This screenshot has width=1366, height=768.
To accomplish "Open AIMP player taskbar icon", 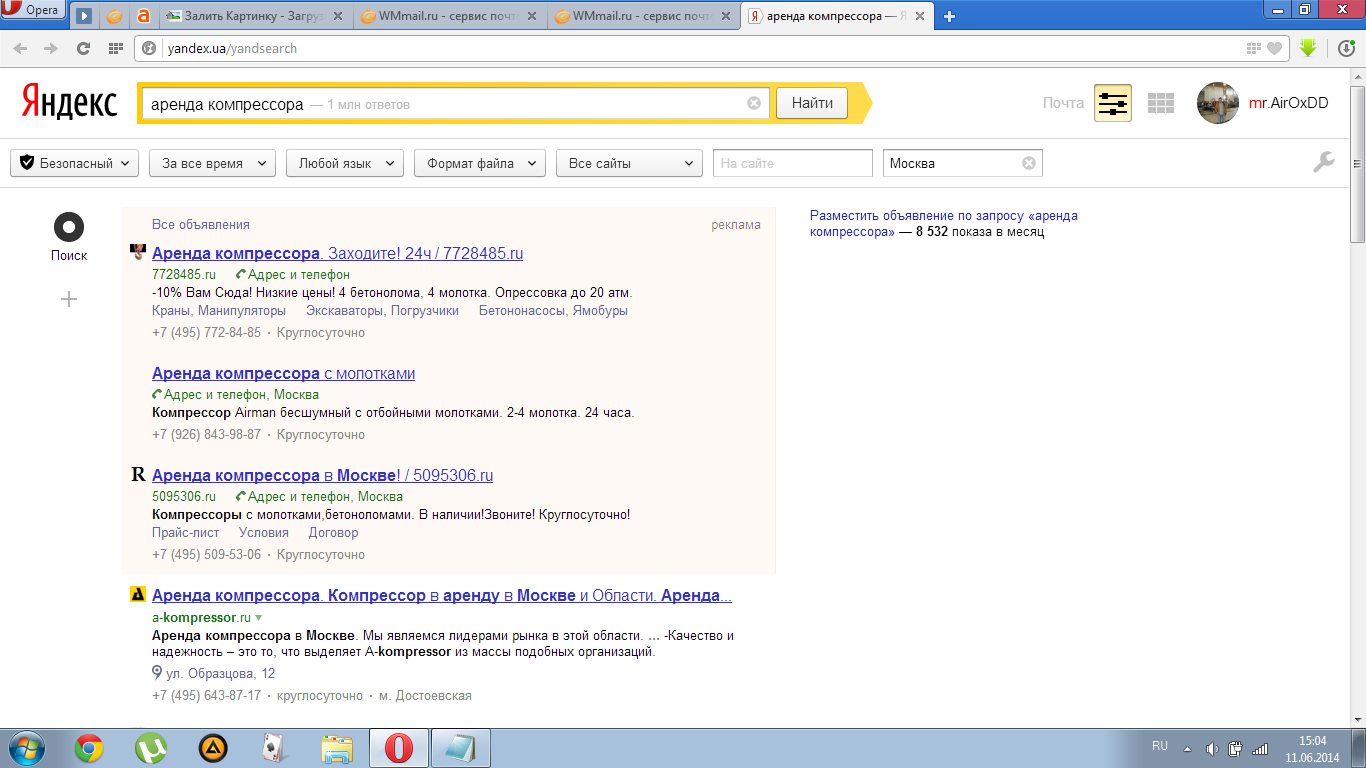I will coord(213,748).
